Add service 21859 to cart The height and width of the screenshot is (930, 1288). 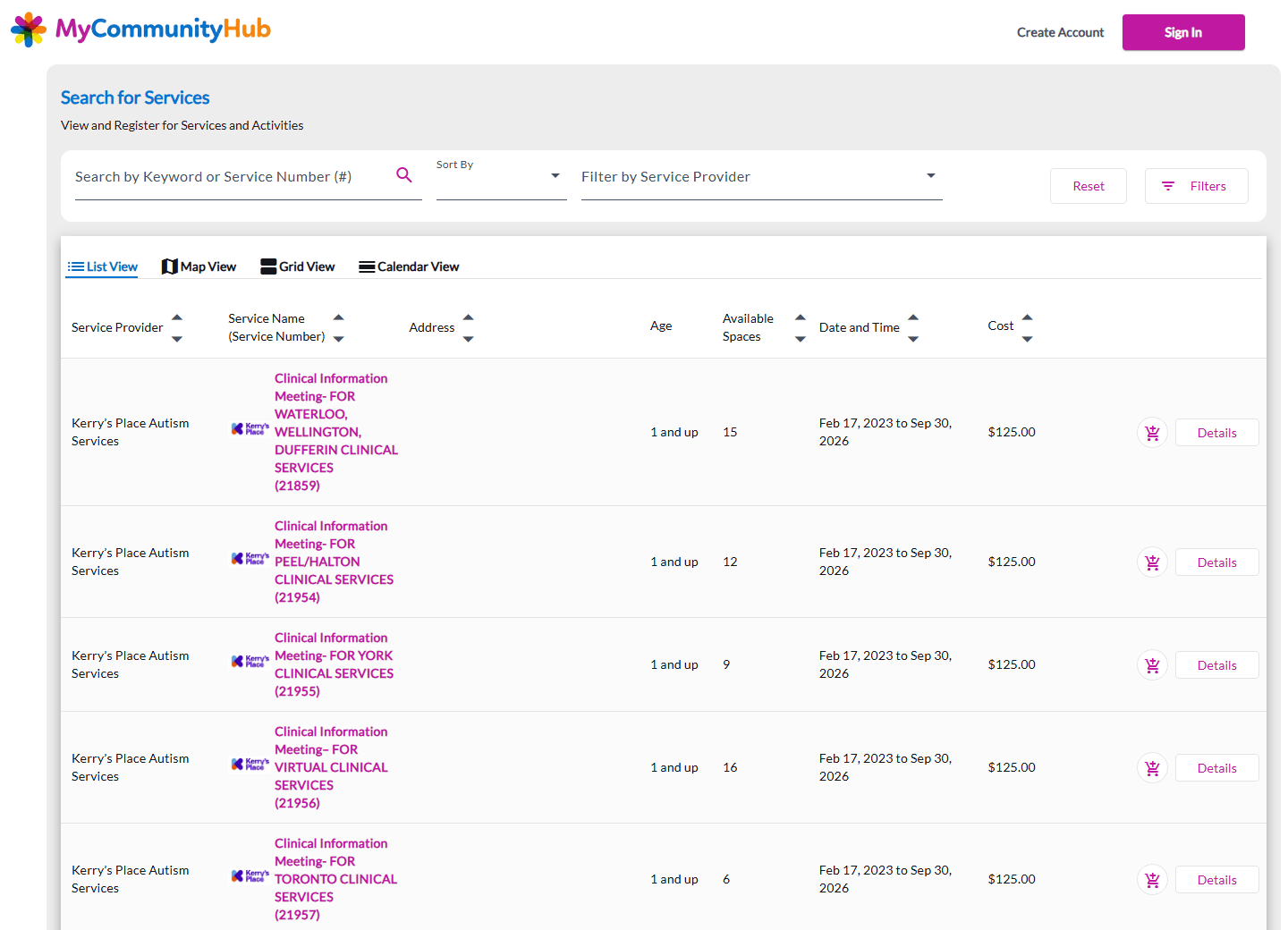pyautogui.click(x=1152, y=433)
